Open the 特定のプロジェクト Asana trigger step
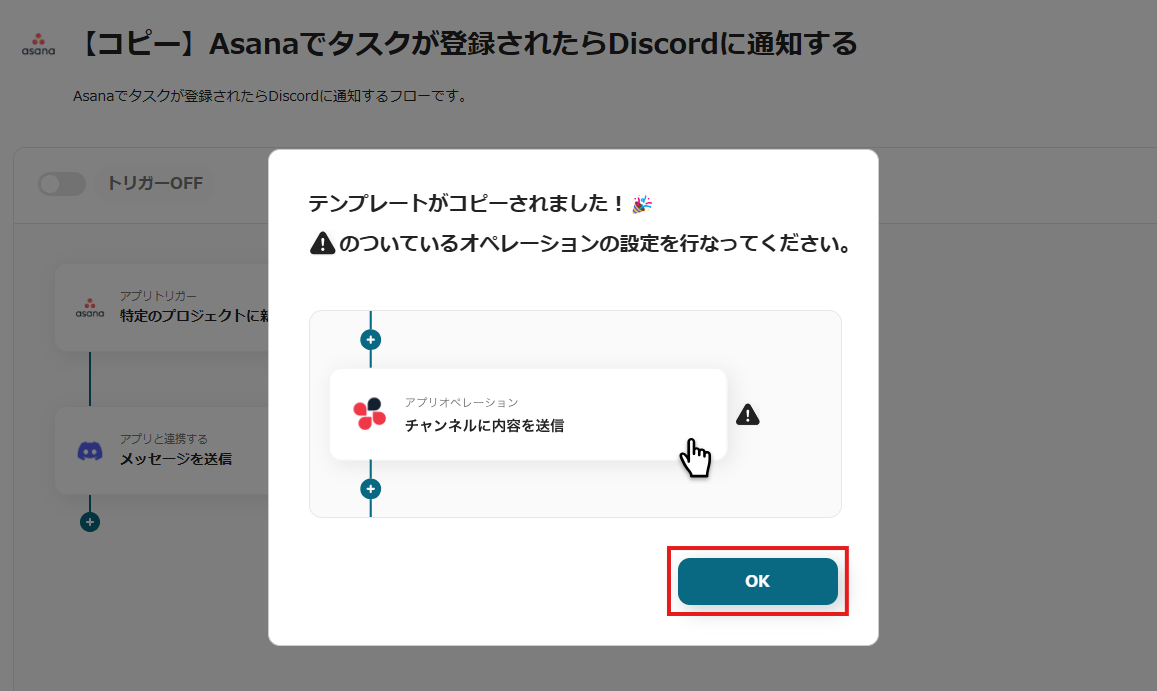Image resolution: width=1157 pixels, height=691 pixels. [x=162, y=308]
